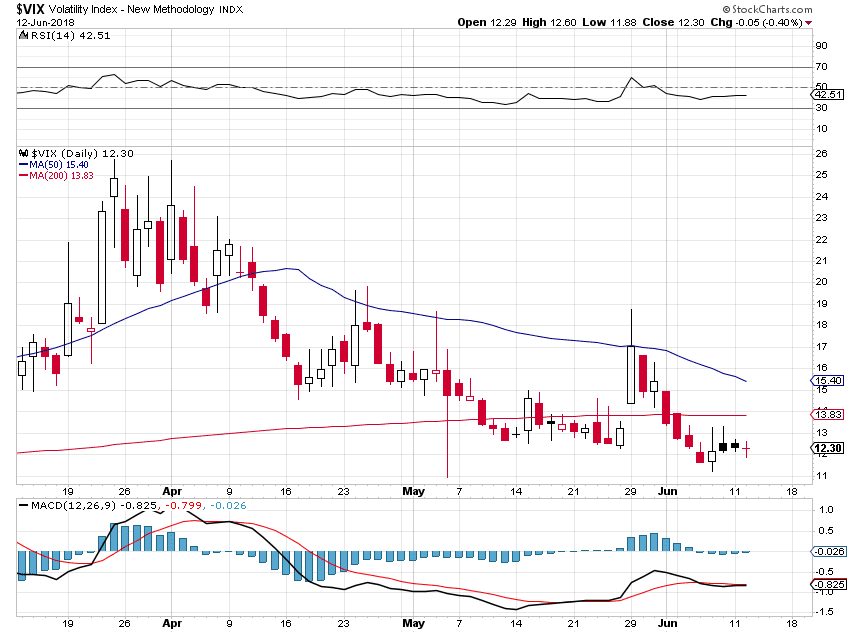Click the 1.0 MACD axis label

(826, 509)
